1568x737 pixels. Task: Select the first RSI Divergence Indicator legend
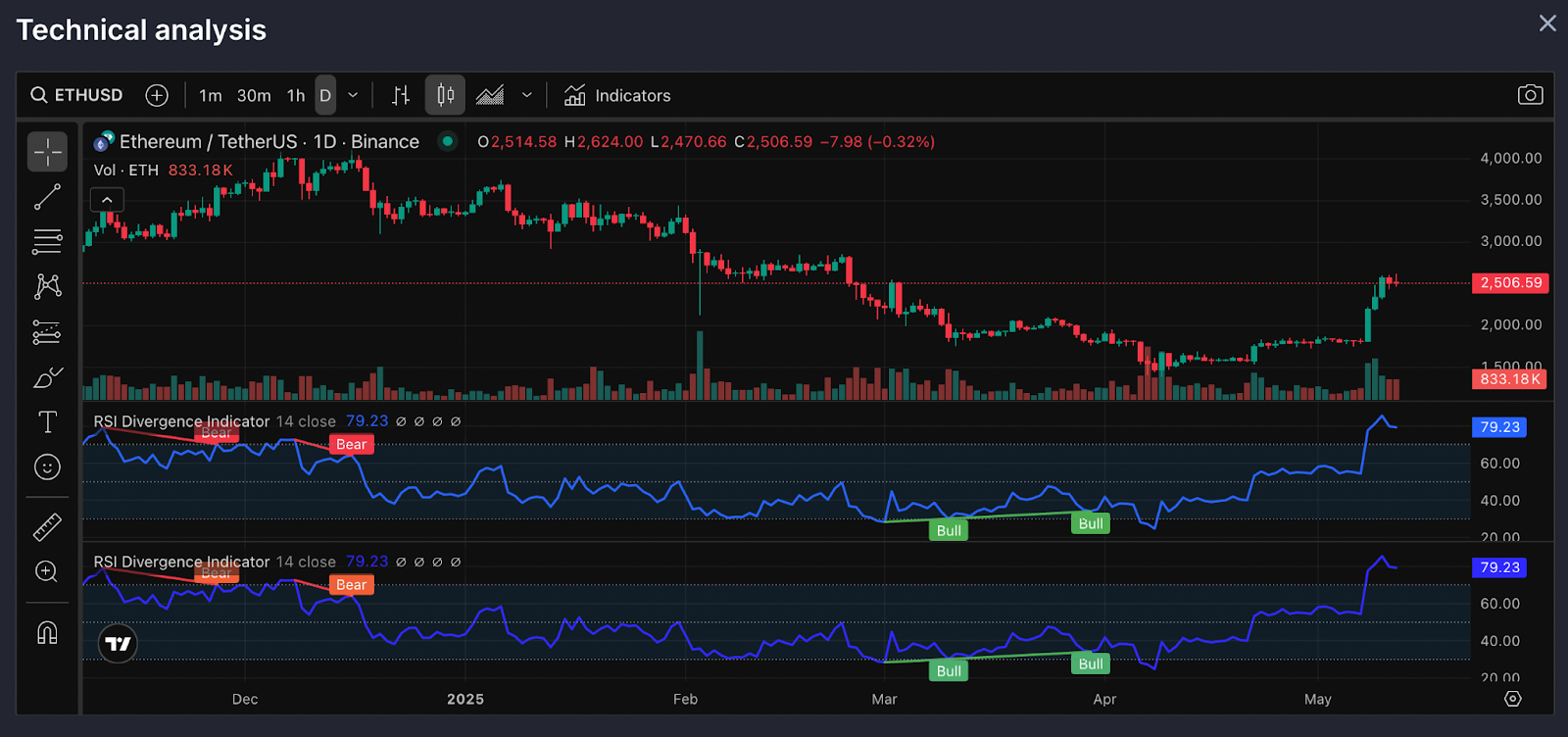(181, 421)
